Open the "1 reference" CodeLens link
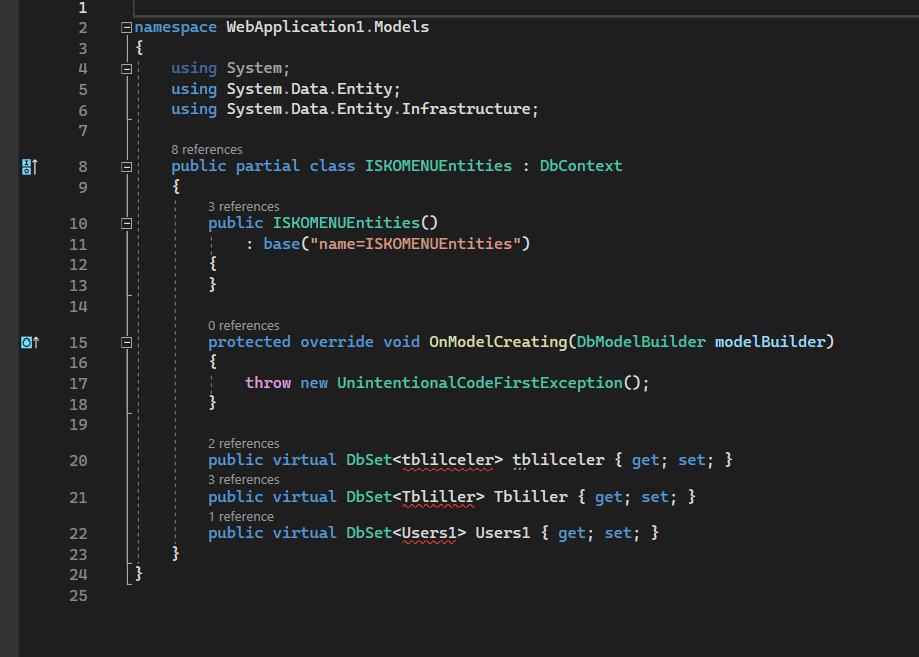Image resolution: width=919 pixels, height=657 pixels. (240, 516)
